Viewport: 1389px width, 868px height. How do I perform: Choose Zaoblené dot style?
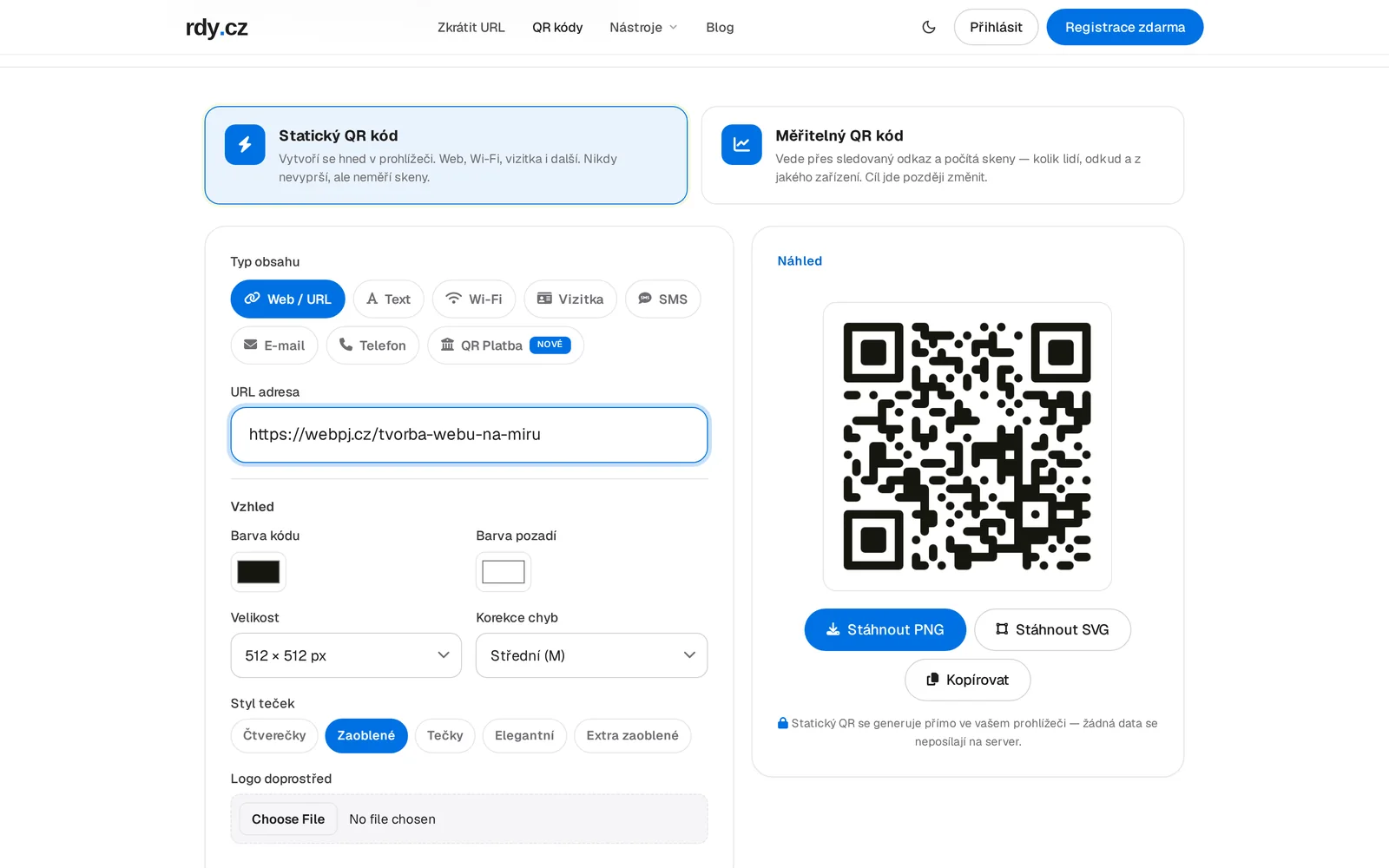tap(366, 735)
